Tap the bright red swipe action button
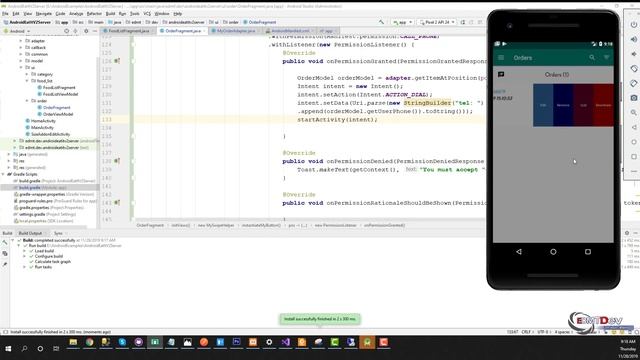The image size is (640, 360). click(x=603, y=105)
